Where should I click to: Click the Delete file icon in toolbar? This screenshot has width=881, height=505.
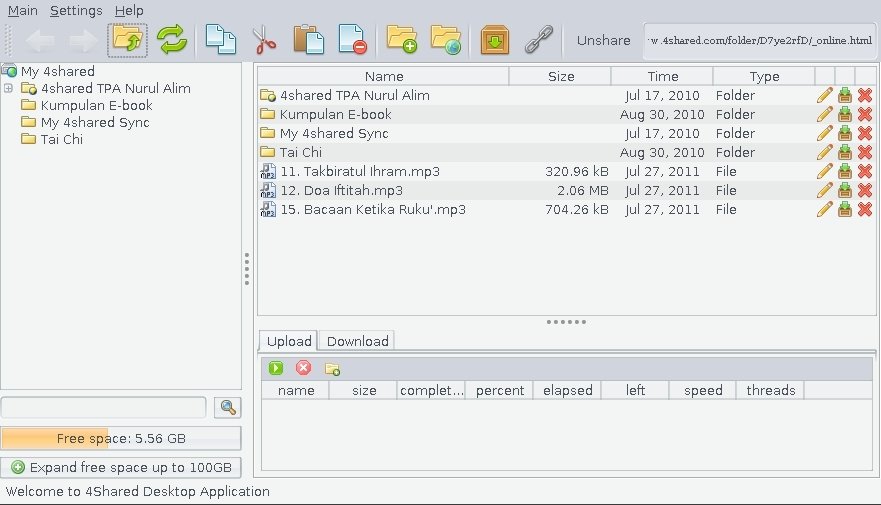[x=352, y=39]
